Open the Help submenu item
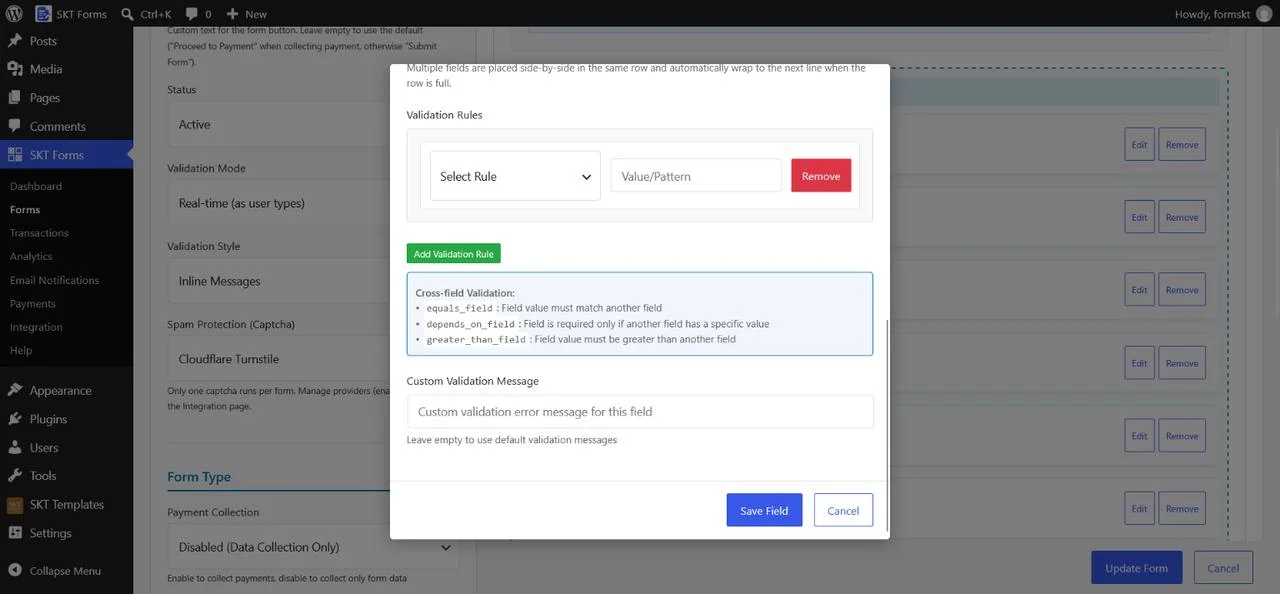This screenshot has height=594, width=1280. click(21, 351)
